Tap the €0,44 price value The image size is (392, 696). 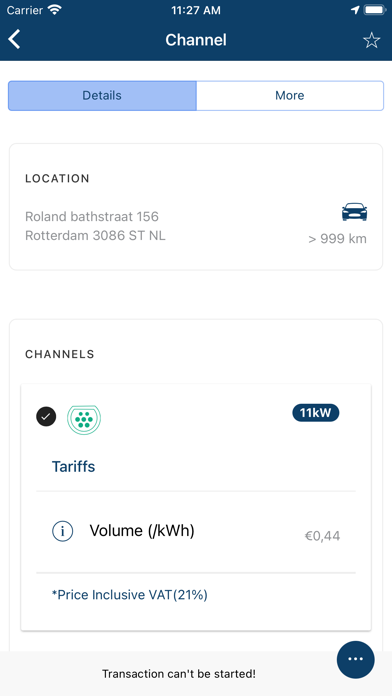tap(322, 536)
